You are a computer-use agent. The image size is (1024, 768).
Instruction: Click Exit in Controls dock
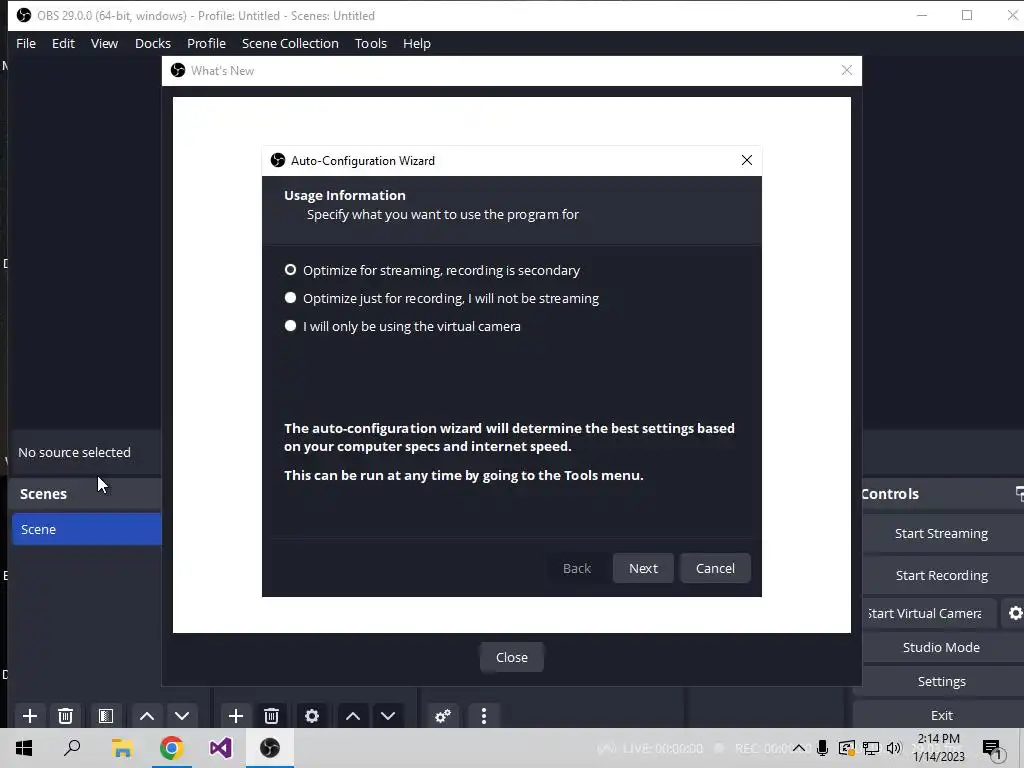[x=941, y=715]
